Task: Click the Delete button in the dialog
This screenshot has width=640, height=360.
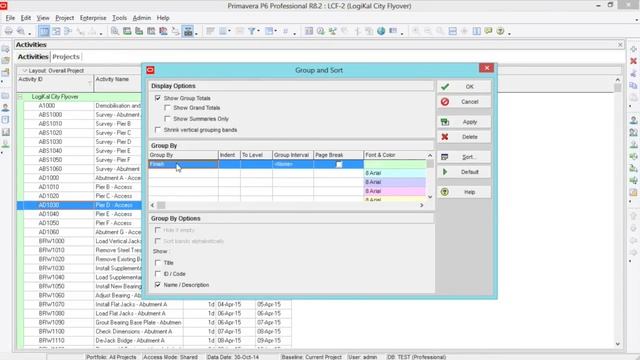Action: tap(464, 137)
